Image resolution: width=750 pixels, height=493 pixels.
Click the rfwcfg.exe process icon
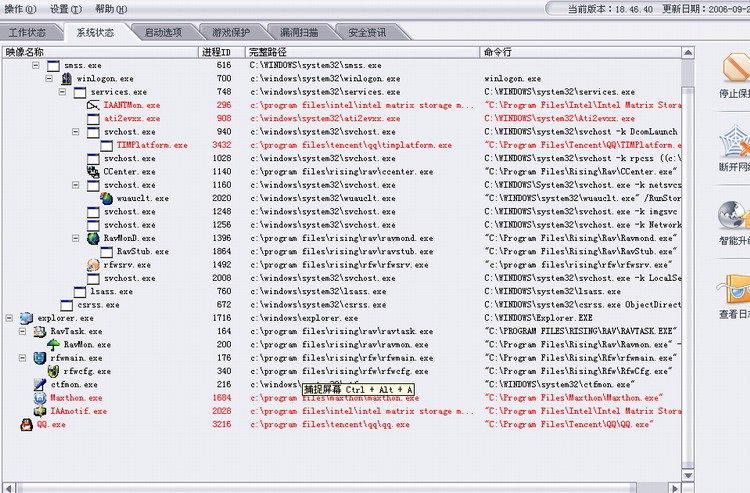[x=53, y=371]
